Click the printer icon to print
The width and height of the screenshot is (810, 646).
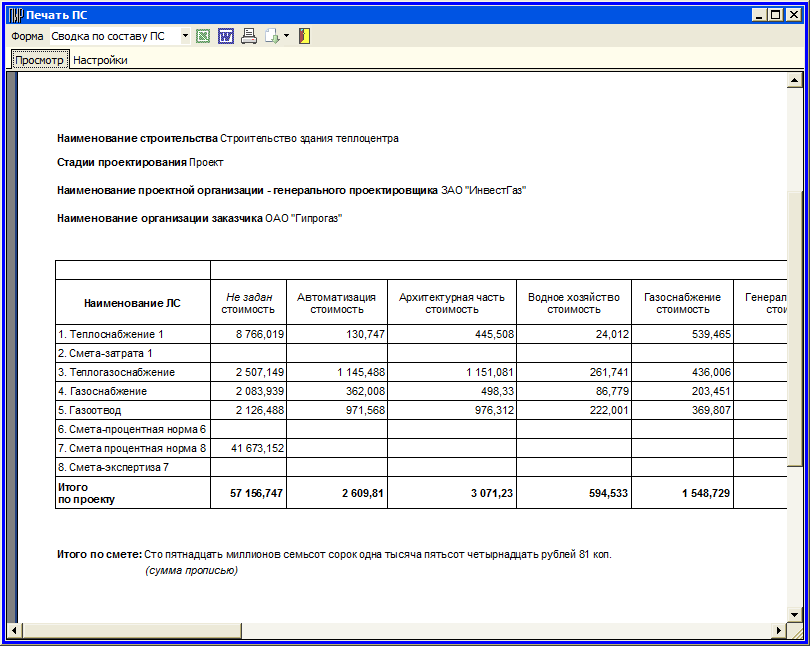248,36
